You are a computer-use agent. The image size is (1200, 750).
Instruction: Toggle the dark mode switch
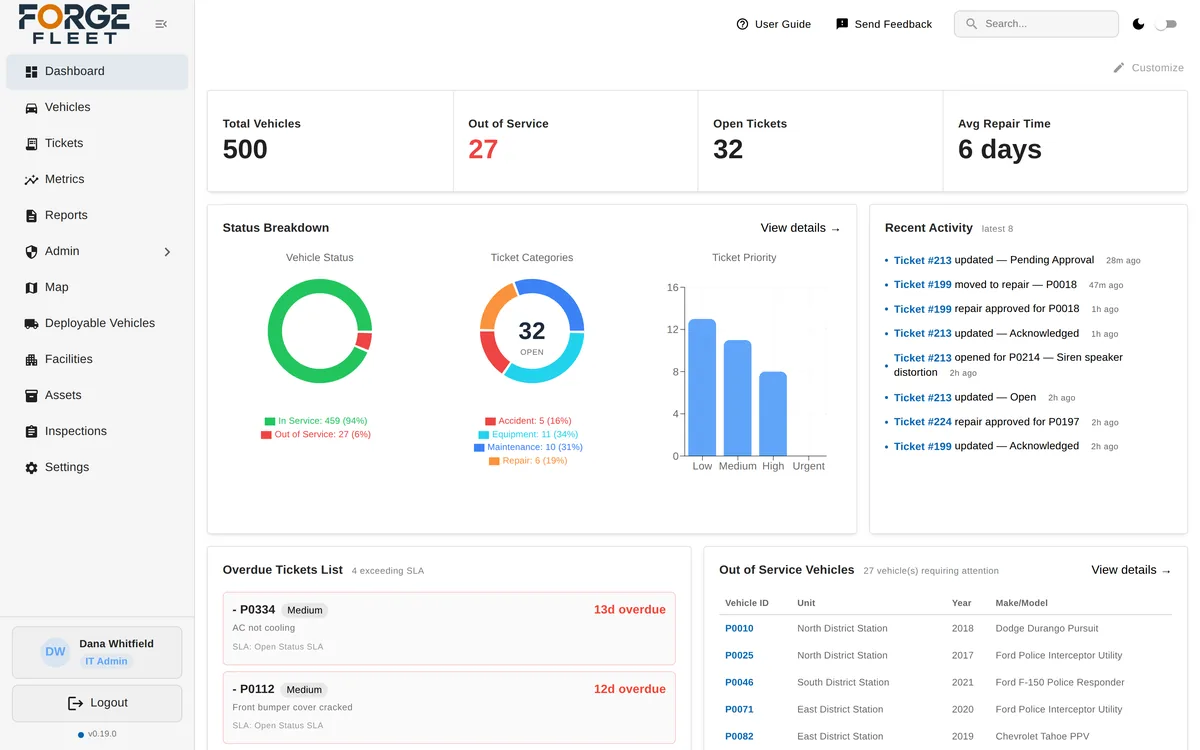tap(1166, 24)
